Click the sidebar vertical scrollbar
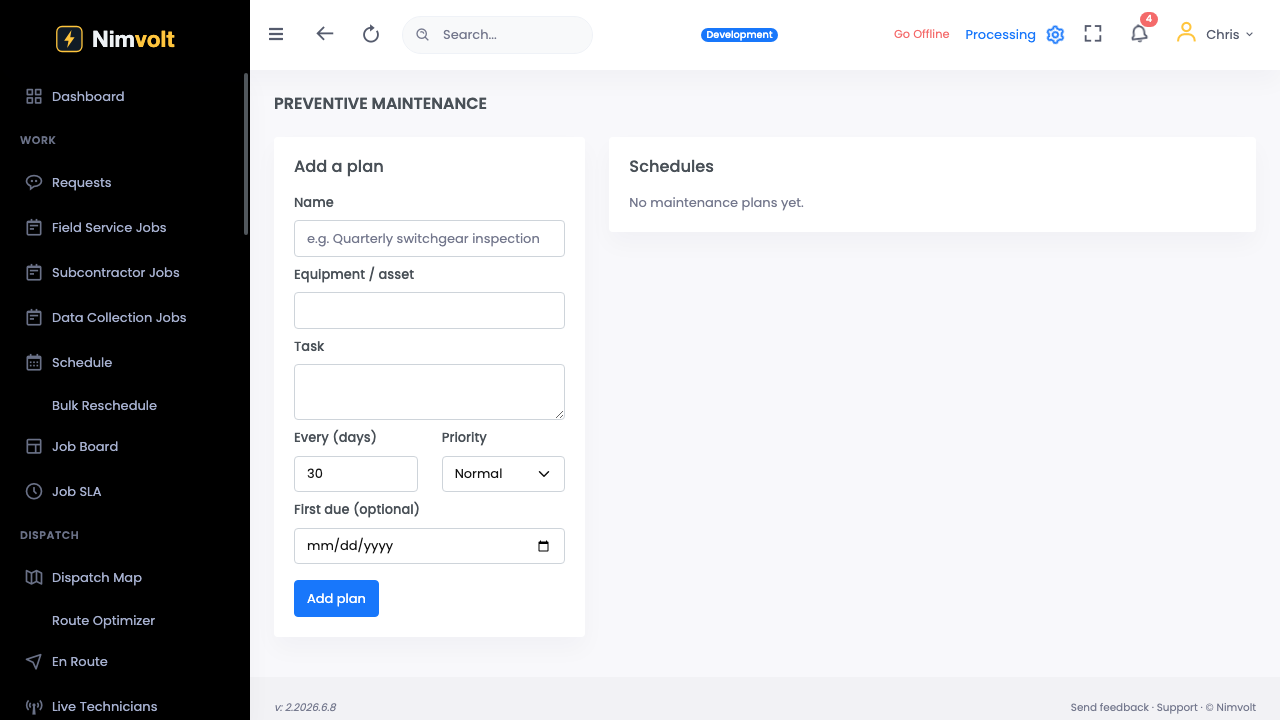The width and height of the screenshot is (1280, 720). 246,154
